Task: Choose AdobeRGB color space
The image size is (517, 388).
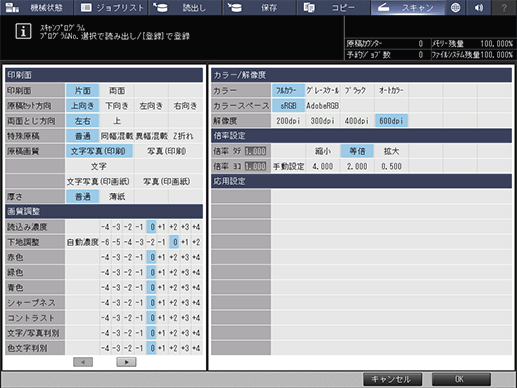Action: click(x=323, y=106)
